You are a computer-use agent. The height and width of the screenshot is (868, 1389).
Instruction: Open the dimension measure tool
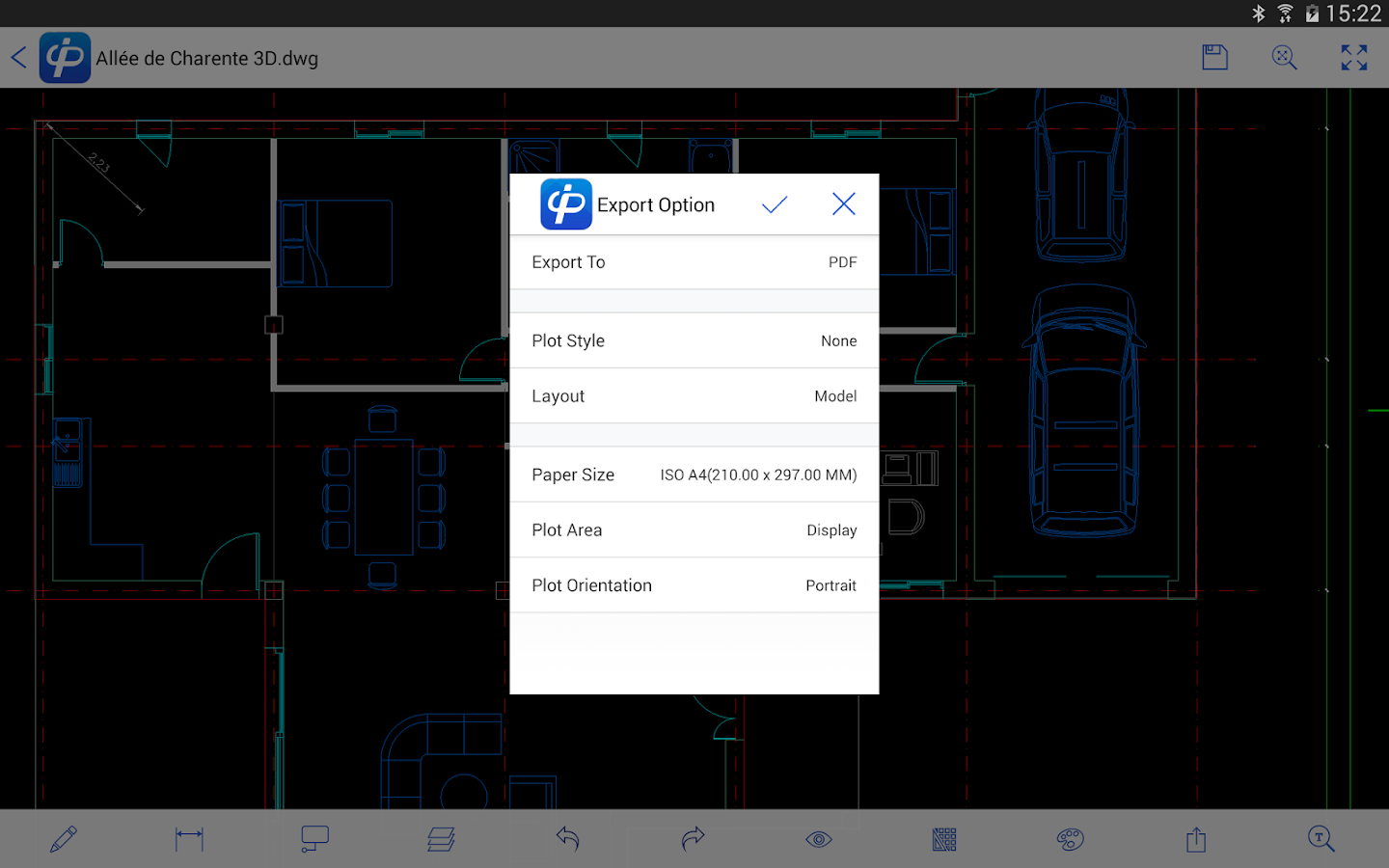pos(189,839)
